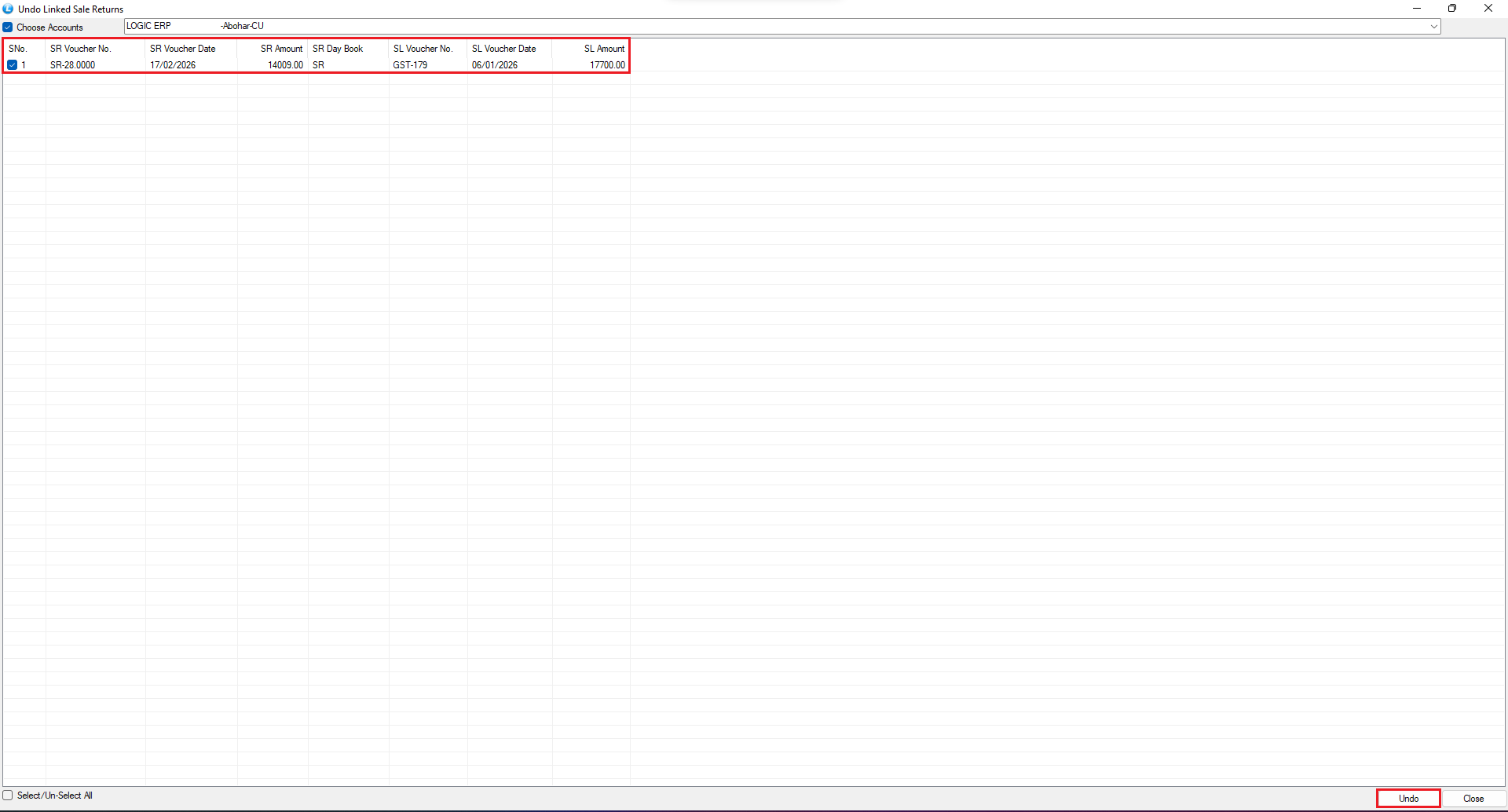
Task: Click the application icon in title bar
Action: [8, 9]
